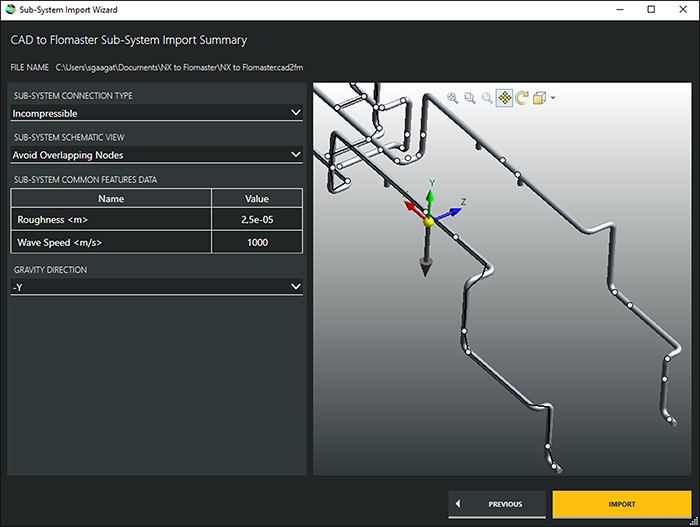Viewport: 700px width, 527px height.
Task: Click the grey gravity direction arrow
Action: tap(426, 252)
